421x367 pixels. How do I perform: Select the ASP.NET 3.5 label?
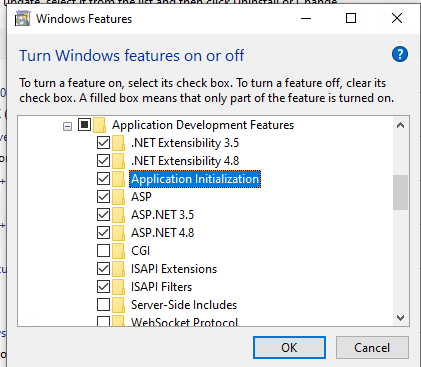point(162,215)
